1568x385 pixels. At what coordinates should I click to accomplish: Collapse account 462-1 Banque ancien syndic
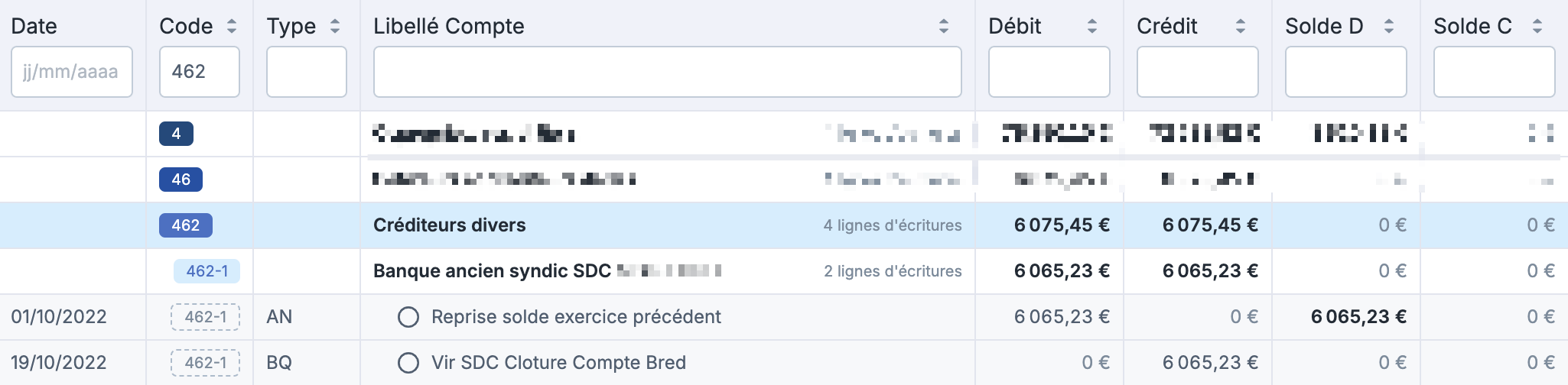pos(207,271)
